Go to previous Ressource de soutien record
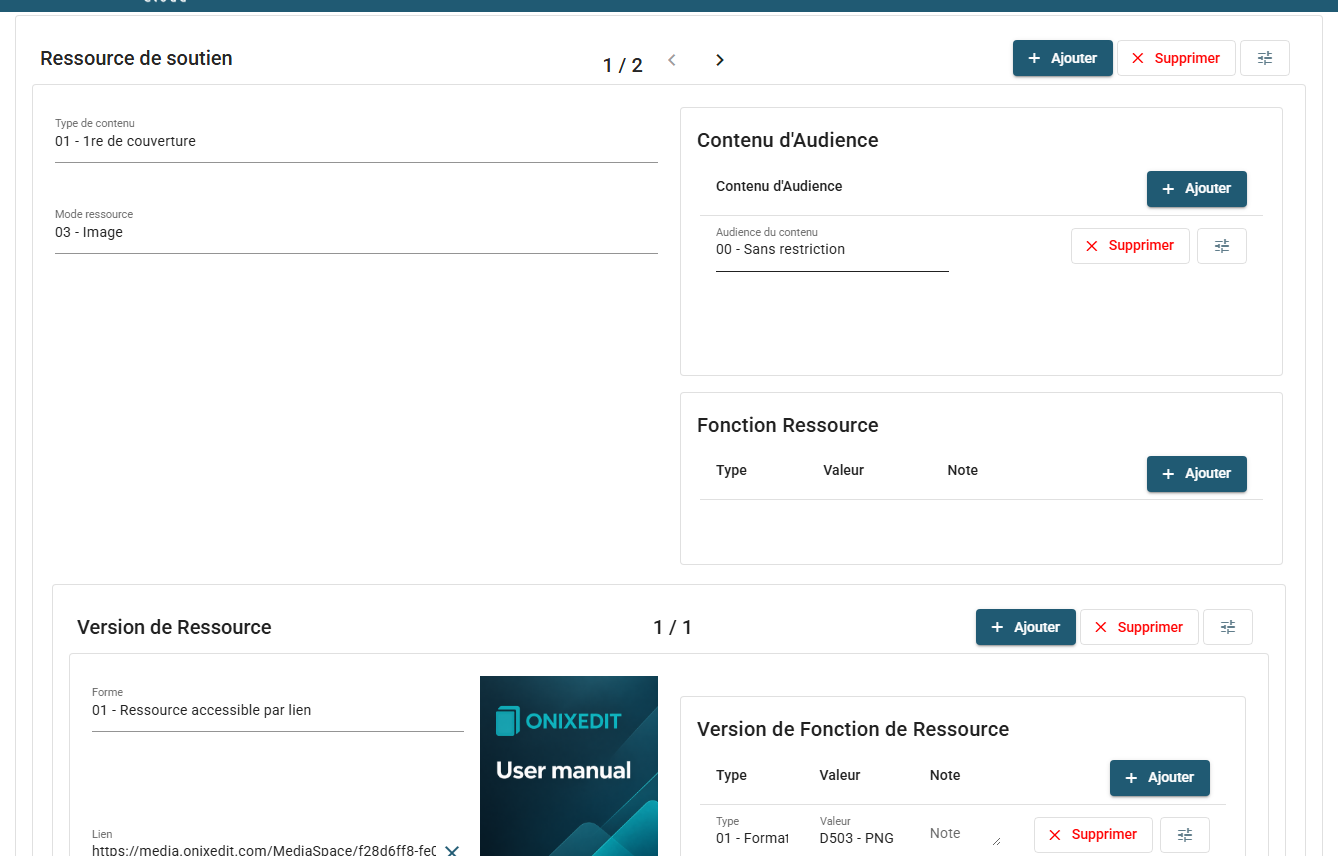Screen dimensions: 1338x856 tap(672, 60)
